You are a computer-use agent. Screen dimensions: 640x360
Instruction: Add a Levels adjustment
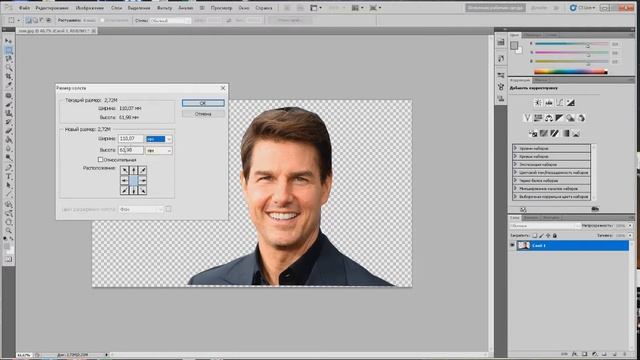549,103
